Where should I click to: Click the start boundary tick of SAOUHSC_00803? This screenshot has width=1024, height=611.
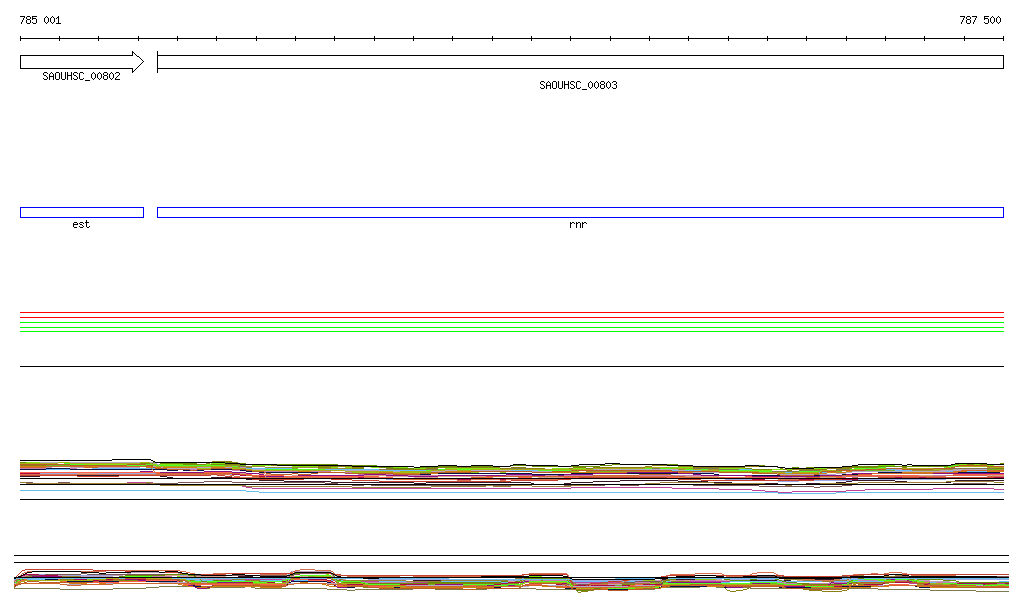click(157, 62)
